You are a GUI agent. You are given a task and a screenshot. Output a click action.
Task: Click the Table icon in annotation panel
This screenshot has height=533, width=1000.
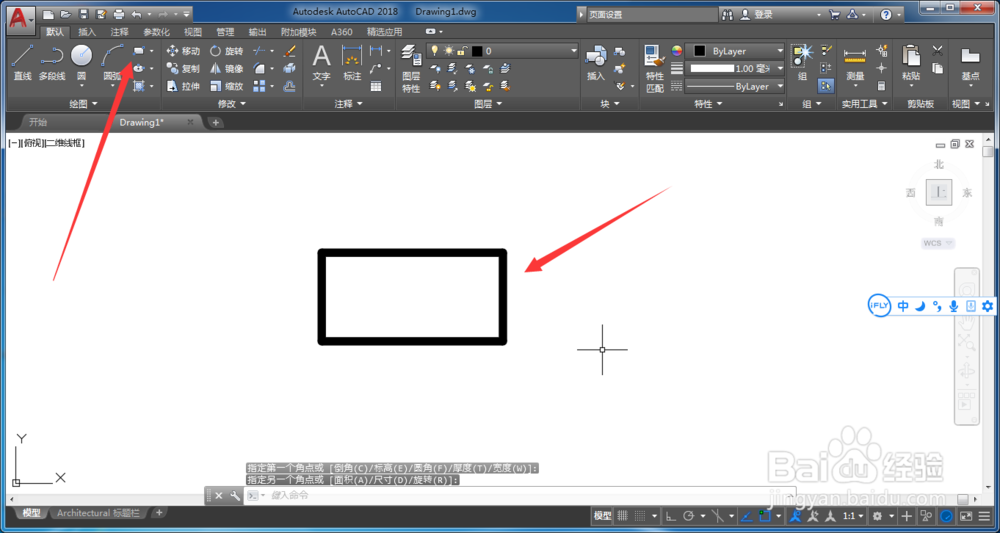point(376,86)
